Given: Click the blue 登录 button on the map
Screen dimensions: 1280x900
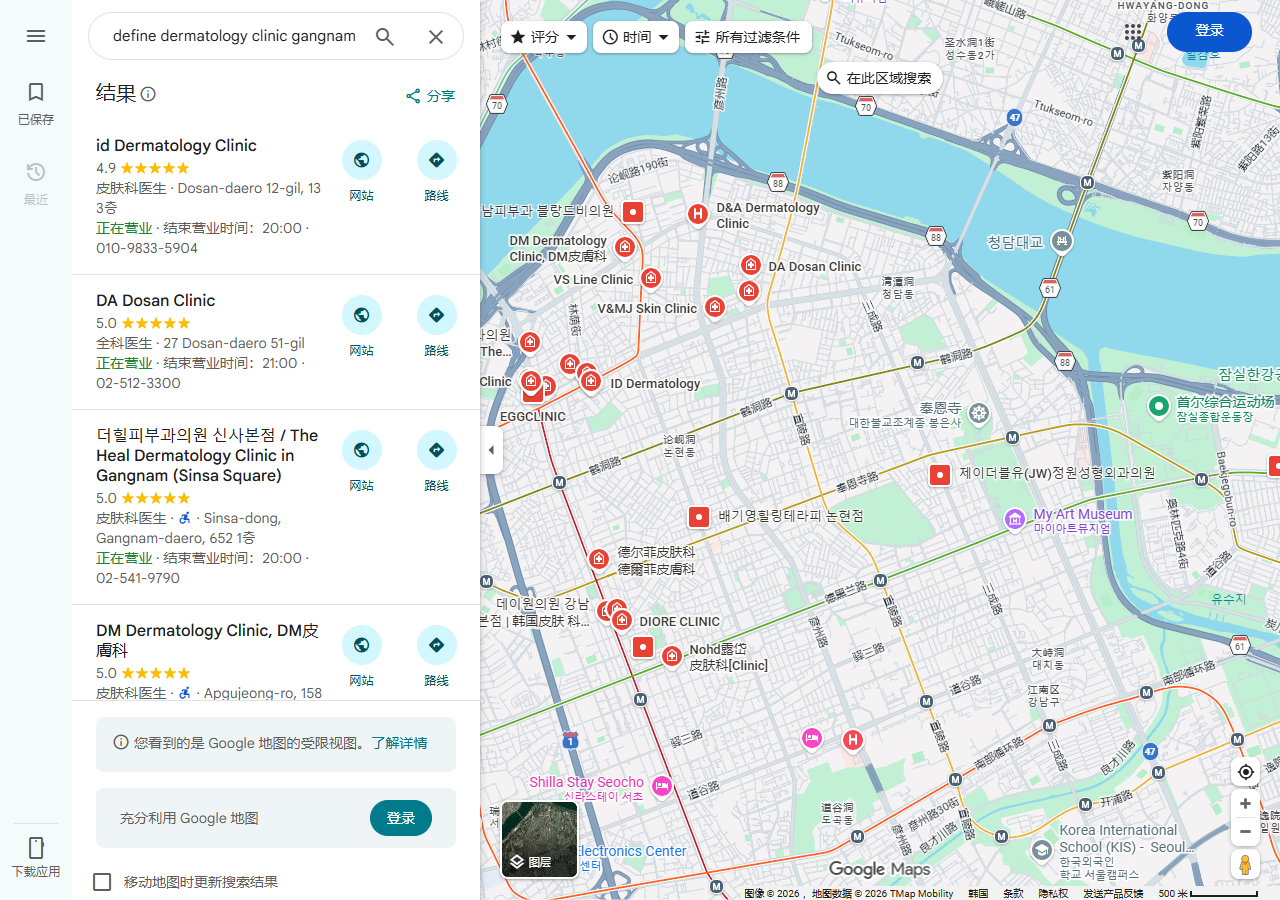Looking at the screenshot, I should pos(1209,31).
